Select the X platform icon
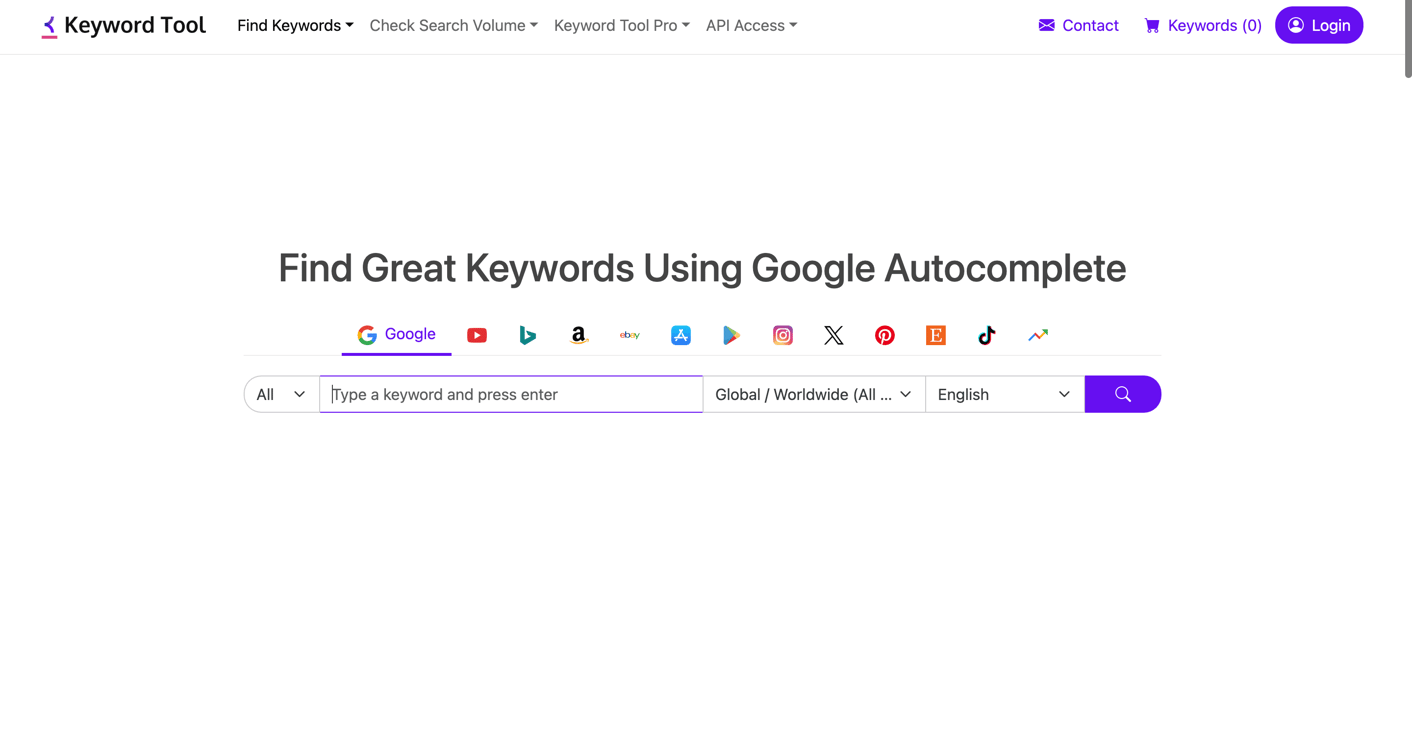 (x=833, y=335)
